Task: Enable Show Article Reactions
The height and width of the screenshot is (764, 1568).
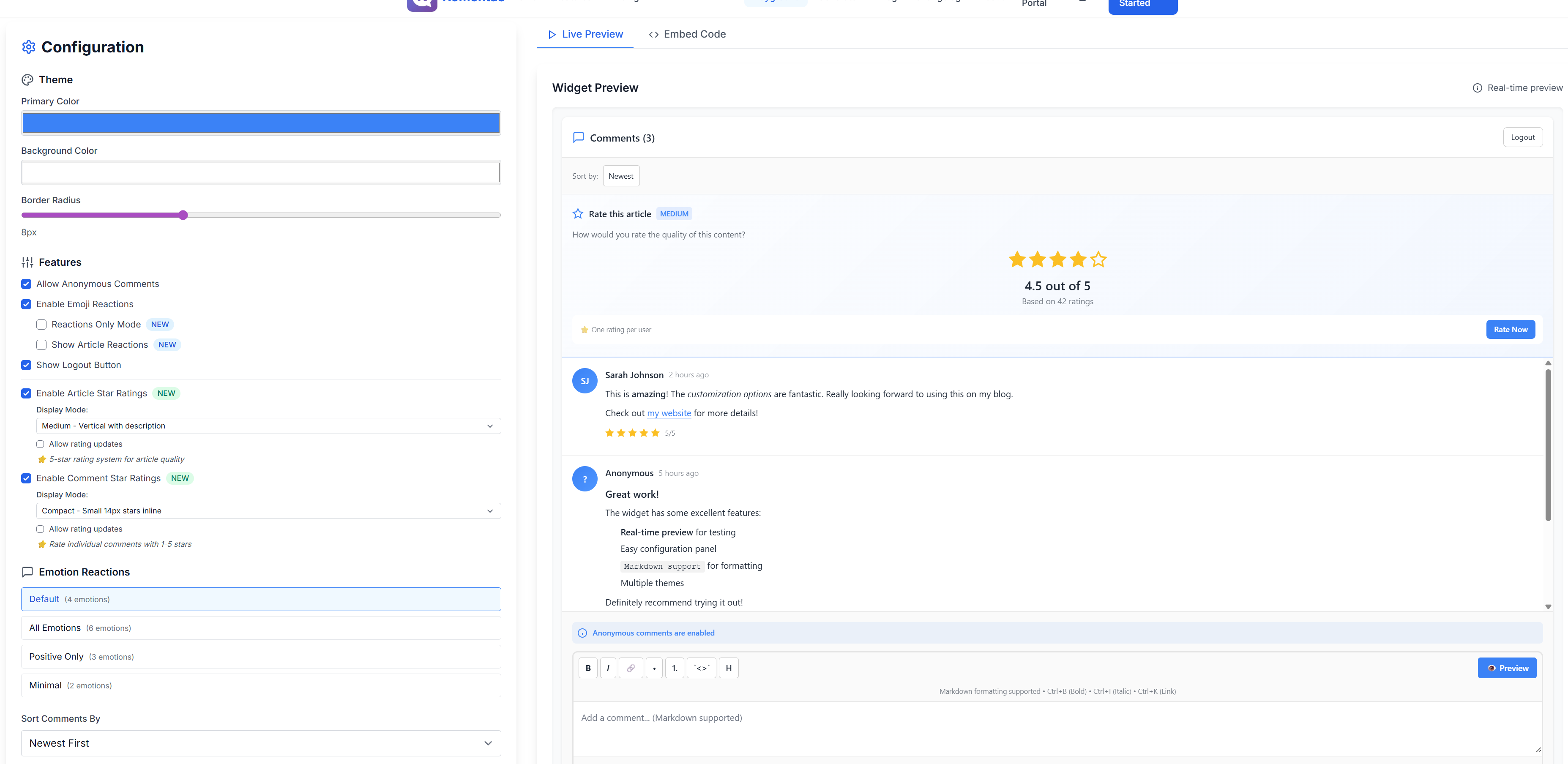Action: click(x=41, y=344)
